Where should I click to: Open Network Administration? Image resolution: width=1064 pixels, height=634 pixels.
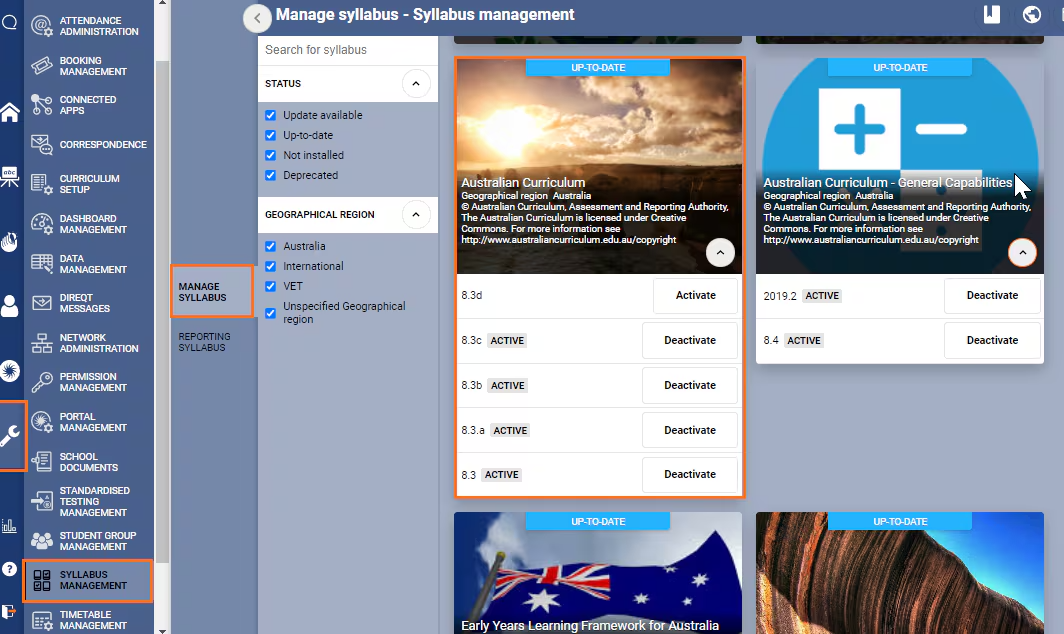89,343
